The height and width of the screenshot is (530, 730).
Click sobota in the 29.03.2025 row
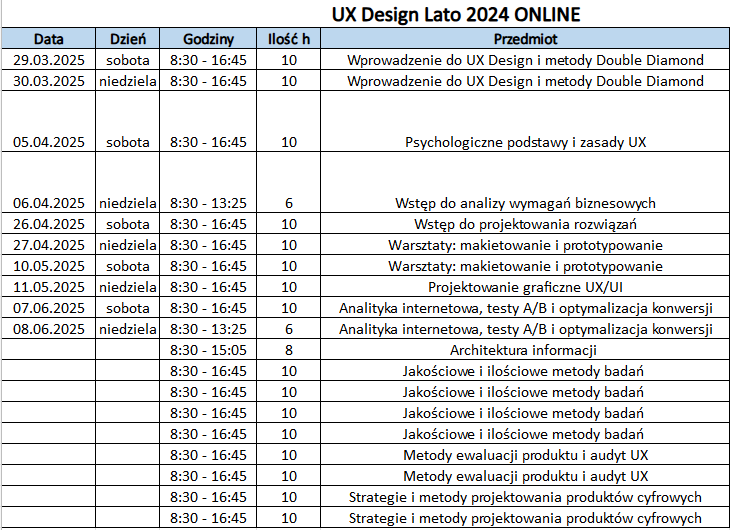[128, 60]
